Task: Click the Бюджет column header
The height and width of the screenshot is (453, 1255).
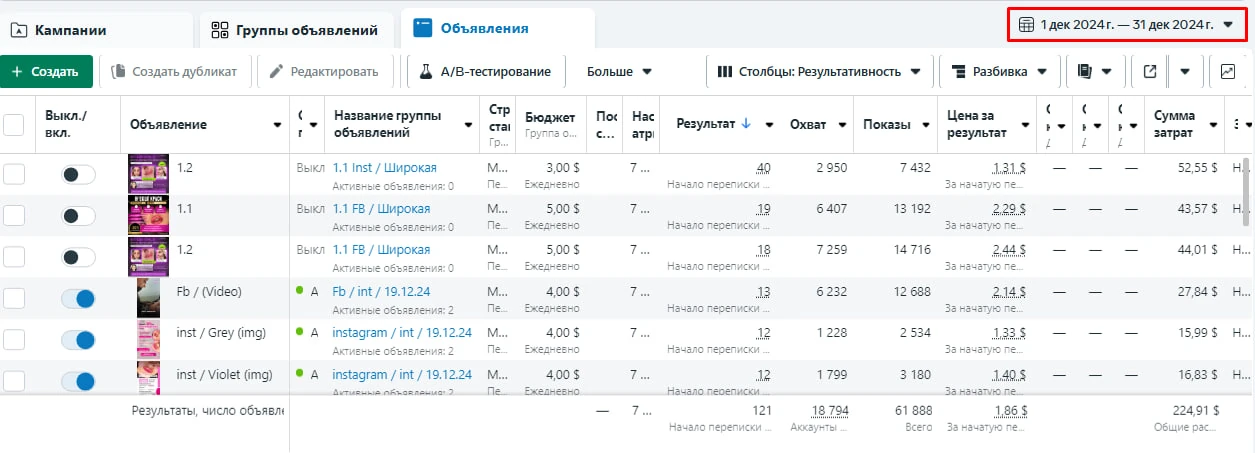Action: 550,125
